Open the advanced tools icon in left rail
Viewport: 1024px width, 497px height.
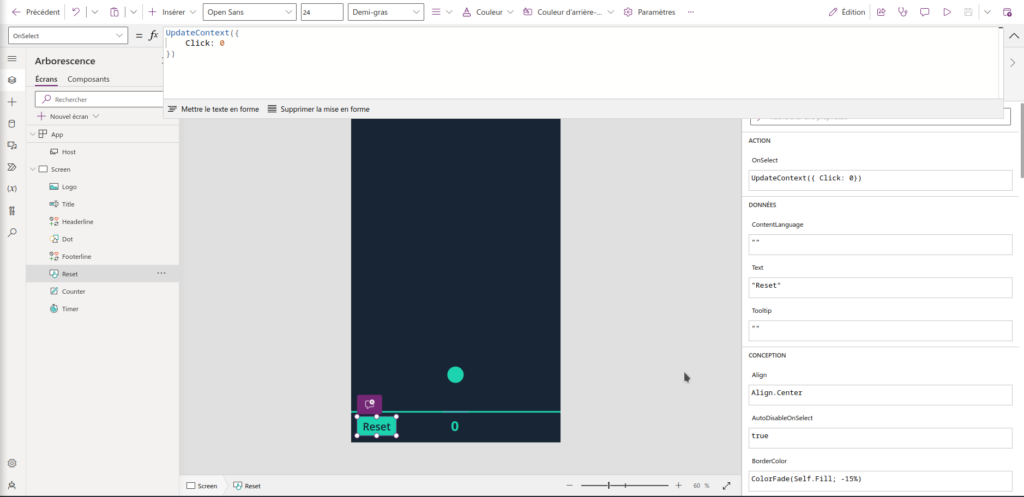click(12, 210)
